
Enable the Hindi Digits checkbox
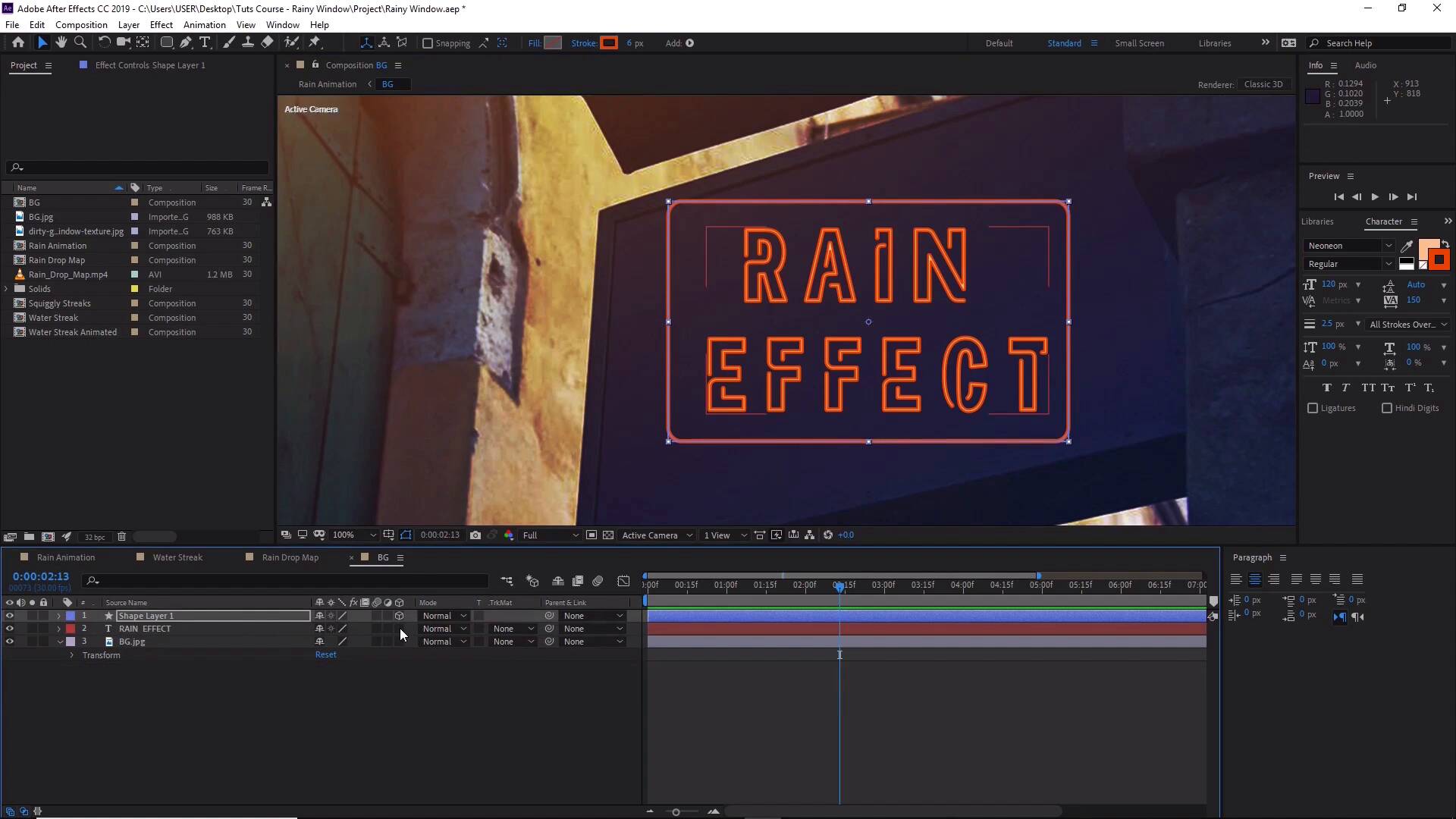coord(1387,408)
